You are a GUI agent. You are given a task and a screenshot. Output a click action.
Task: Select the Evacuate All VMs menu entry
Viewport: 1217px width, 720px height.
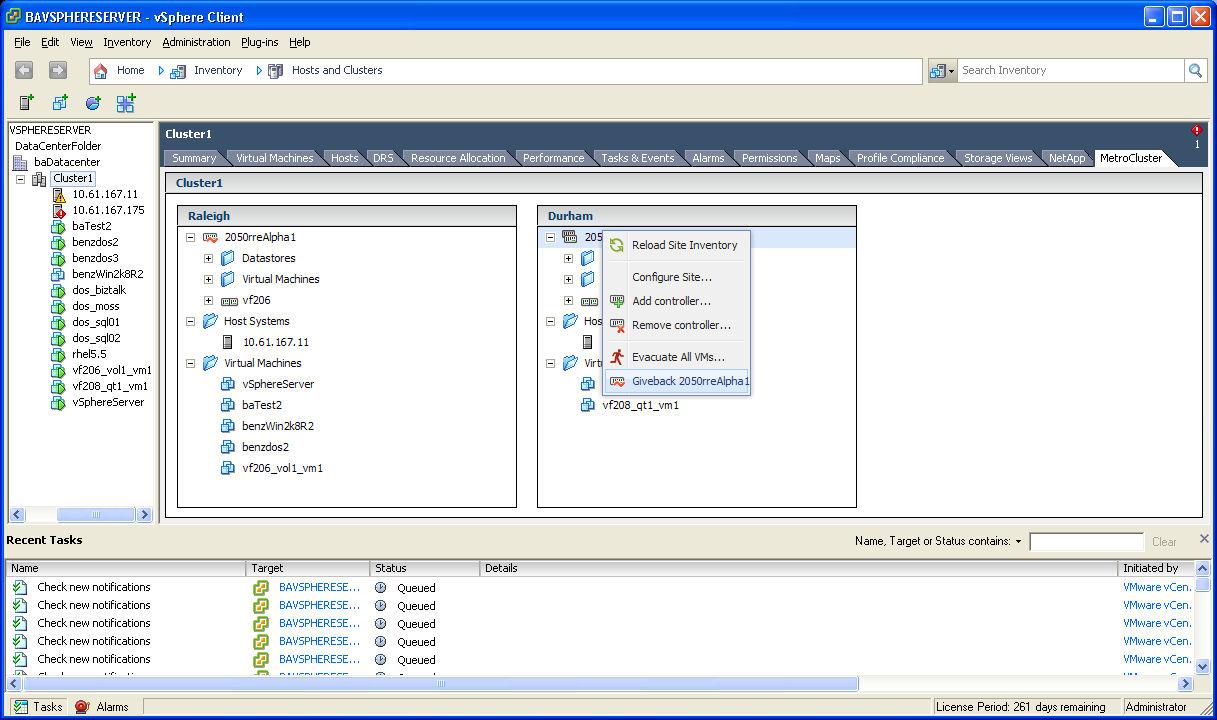(x=677, y=357)
